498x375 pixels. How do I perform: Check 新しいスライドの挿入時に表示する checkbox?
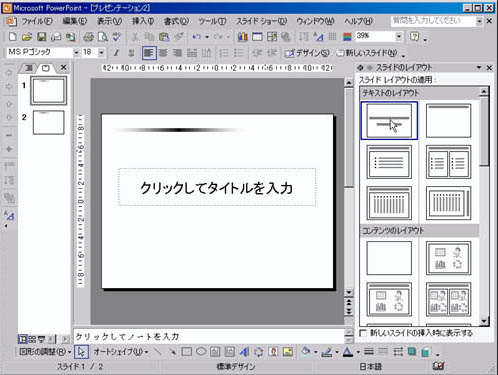click(x=363, y=333)
